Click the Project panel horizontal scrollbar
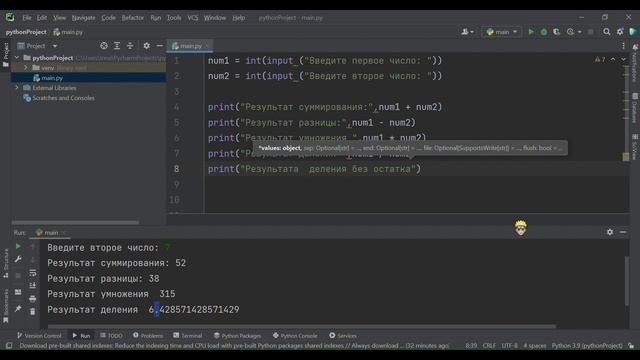The width and height of the screenshot is (640, 360). [75, 223]
